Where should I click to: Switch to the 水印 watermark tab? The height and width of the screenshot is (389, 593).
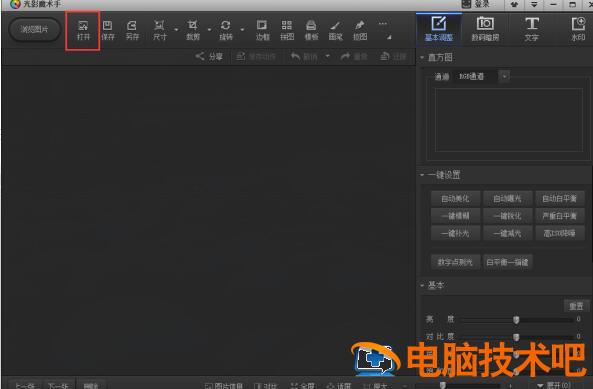[x=578, y=29]
